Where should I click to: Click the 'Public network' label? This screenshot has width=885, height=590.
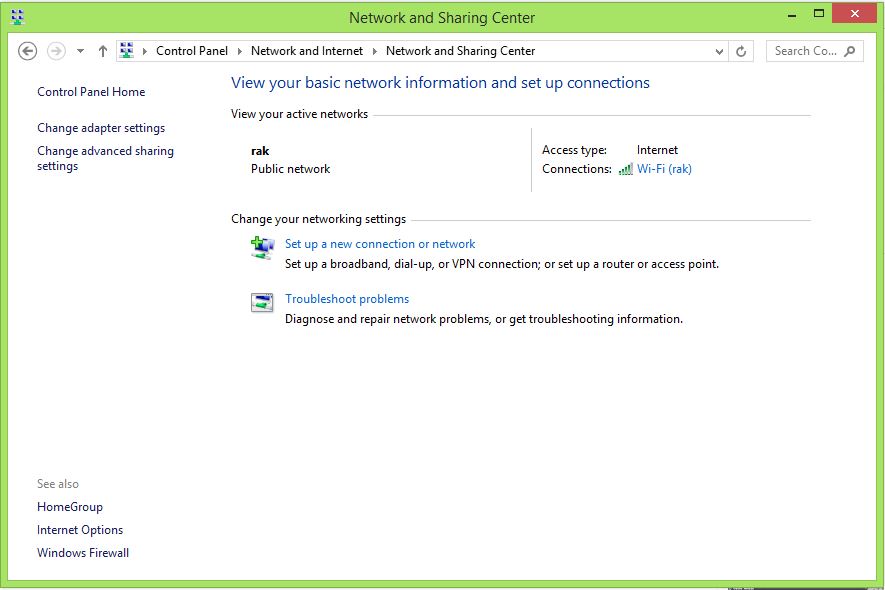pyautogui.click(x=290, y=169)
